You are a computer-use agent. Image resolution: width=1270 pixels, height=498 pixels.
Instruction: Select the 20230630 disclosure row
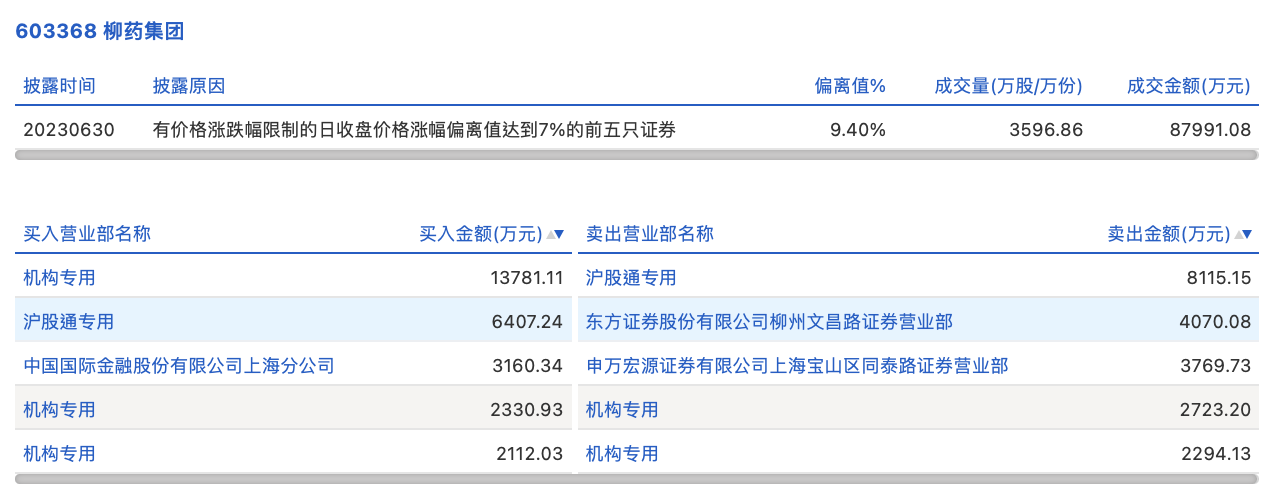coord(637,129)
